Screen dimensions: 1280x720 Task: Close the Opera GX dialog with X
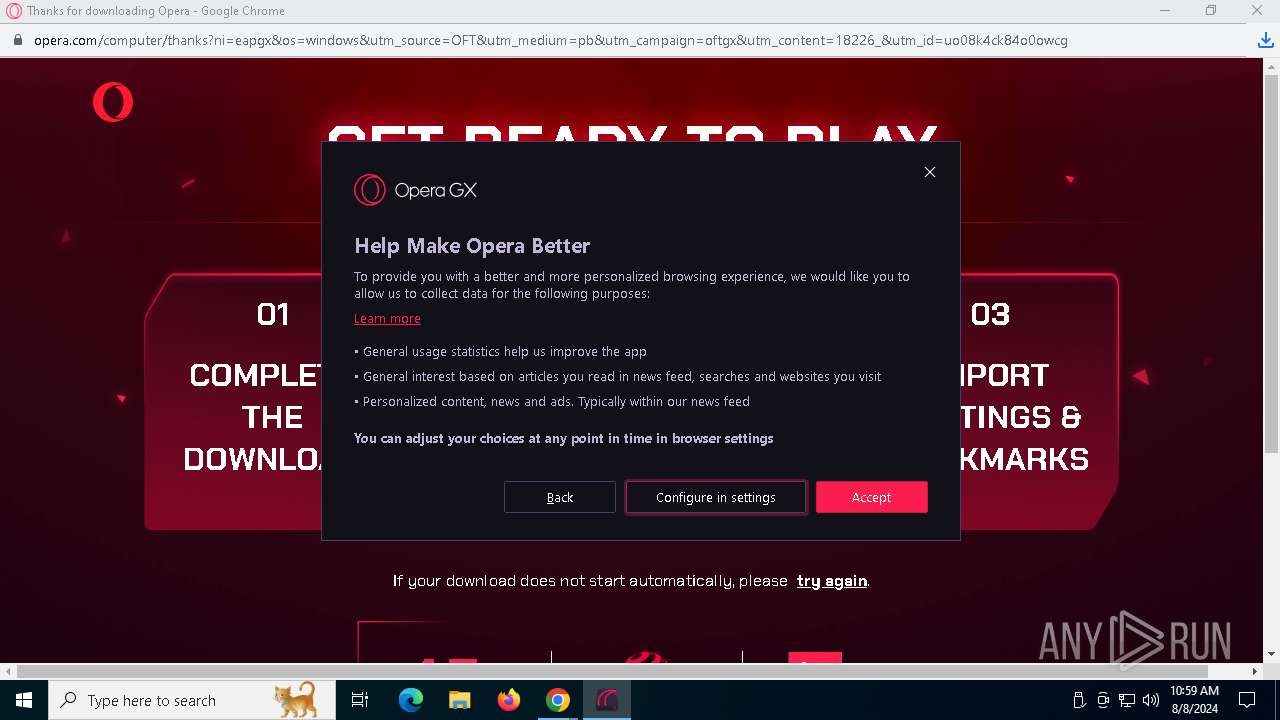930,172
